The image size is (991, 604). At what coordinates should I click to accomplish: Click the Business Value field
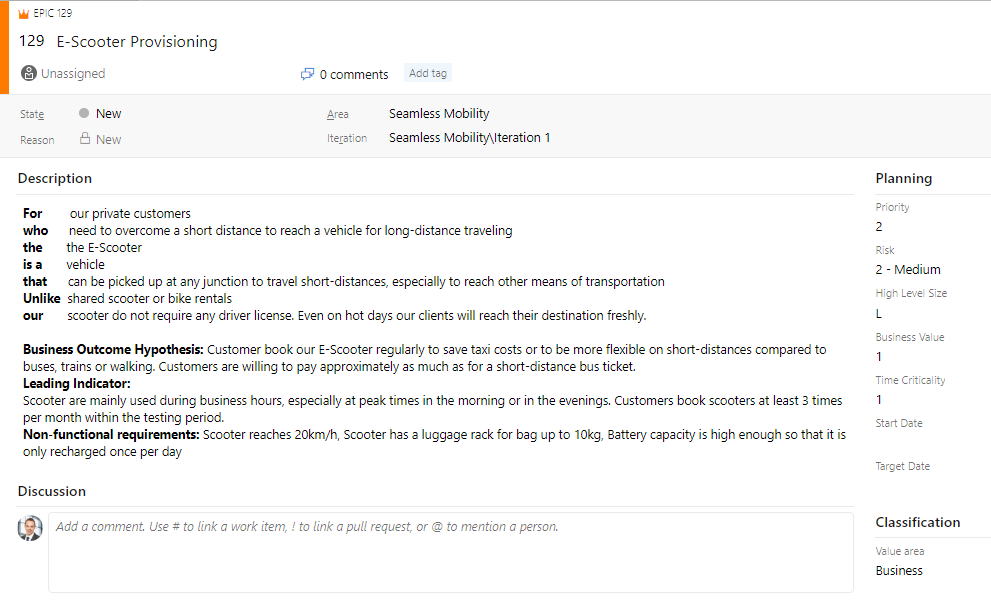click(929, 357)
